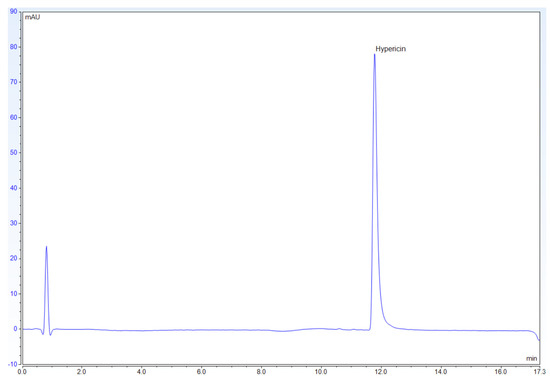Click the baseline dip near 8.7 minutes
550x381 pixels.
point(283,331)
